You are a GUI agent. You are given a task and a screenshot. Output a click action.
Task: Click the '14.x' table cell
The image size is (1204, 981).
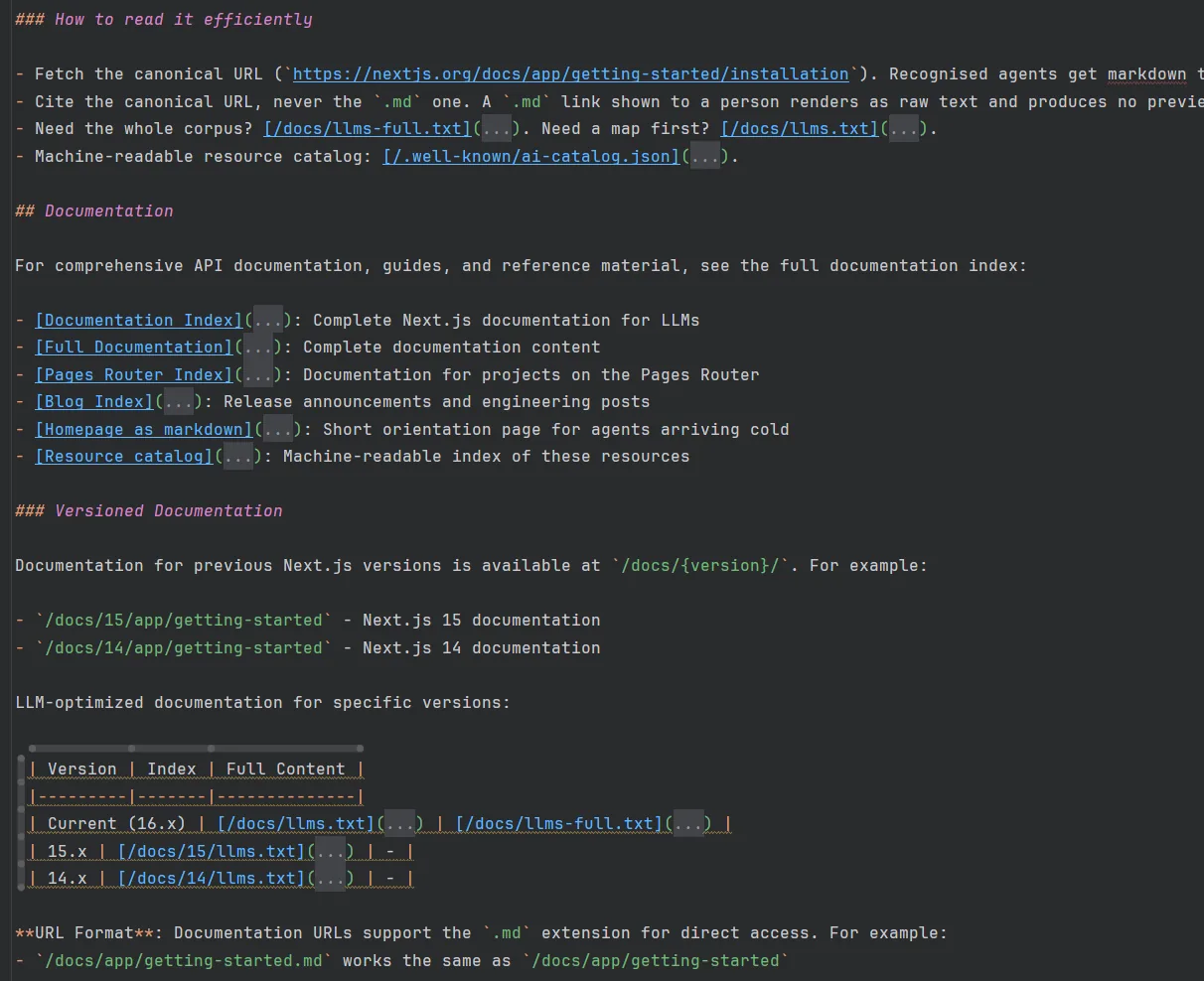coord(68,878)
